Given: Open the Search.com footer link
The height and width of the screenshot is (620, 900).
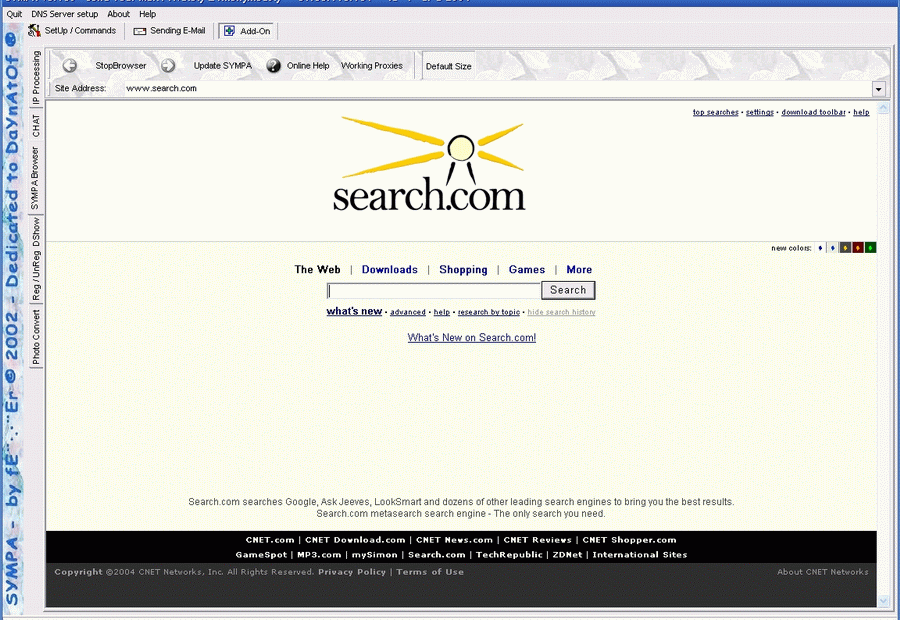Looking at the screenshot, I should pyautogui.click(x=437, y=555).
